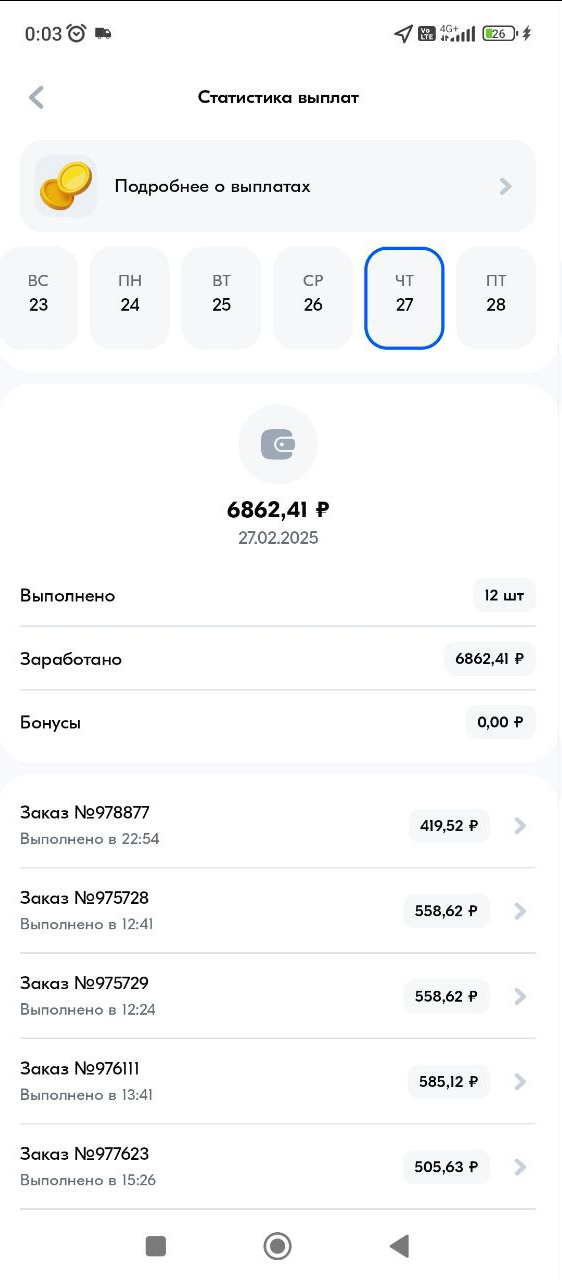
Task: Tap the battery indicator in the status bar
Action: pos(500,33)
